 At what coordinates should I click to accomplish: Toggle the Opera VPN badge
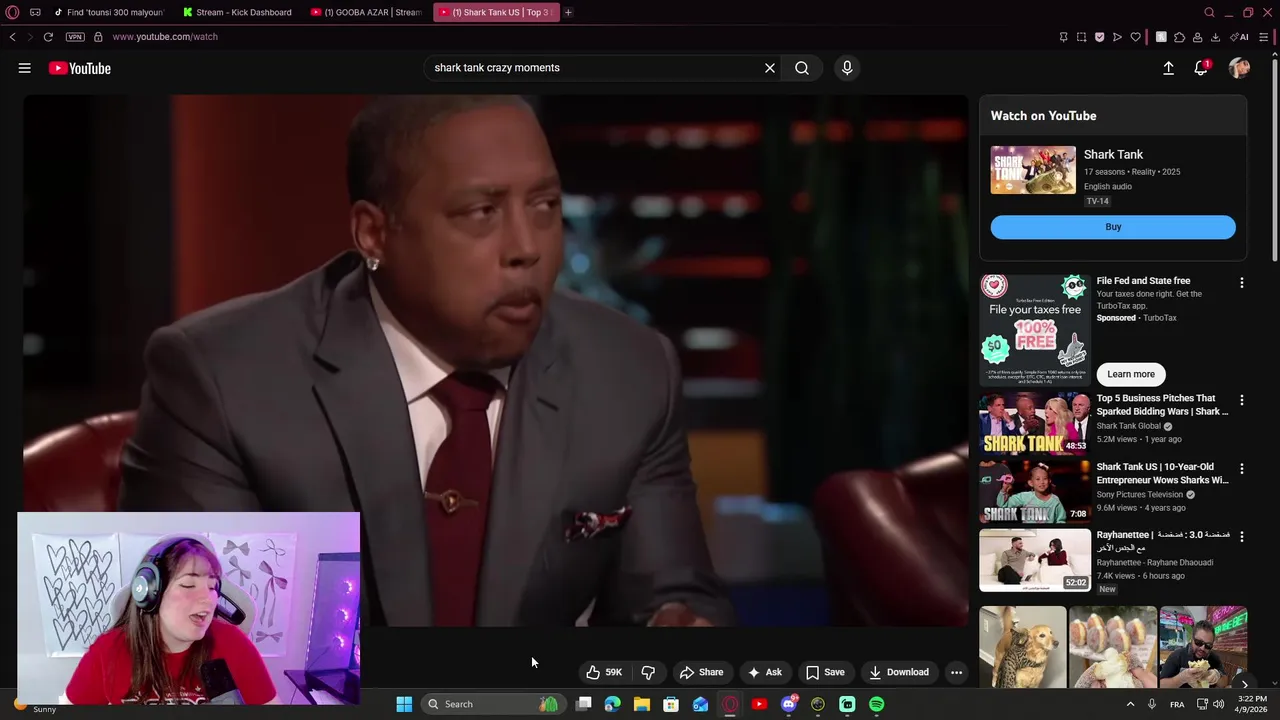point(75,37)
